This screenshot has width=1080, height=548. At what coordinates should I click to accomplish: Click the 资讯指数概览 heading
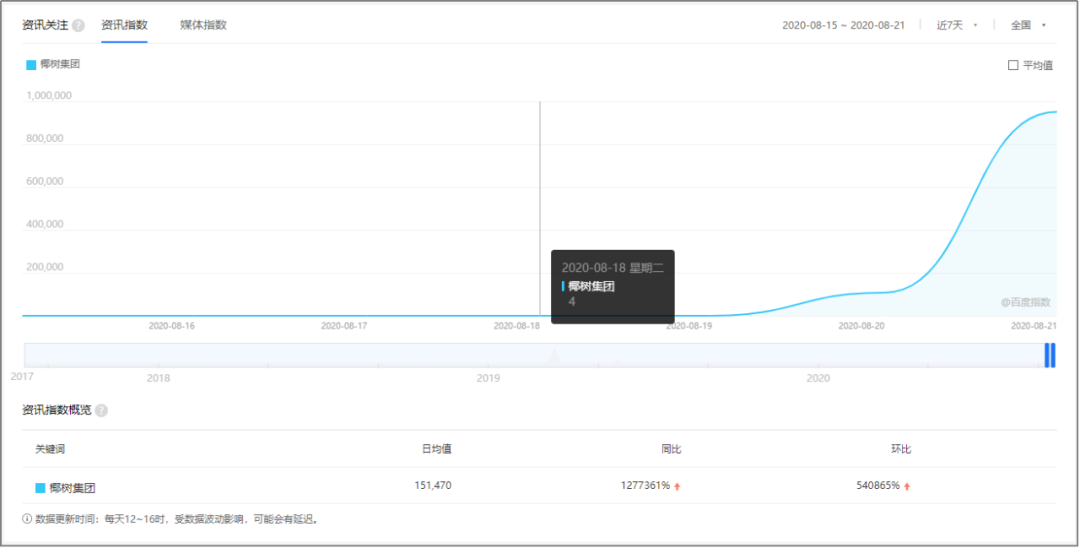(56, 410)
